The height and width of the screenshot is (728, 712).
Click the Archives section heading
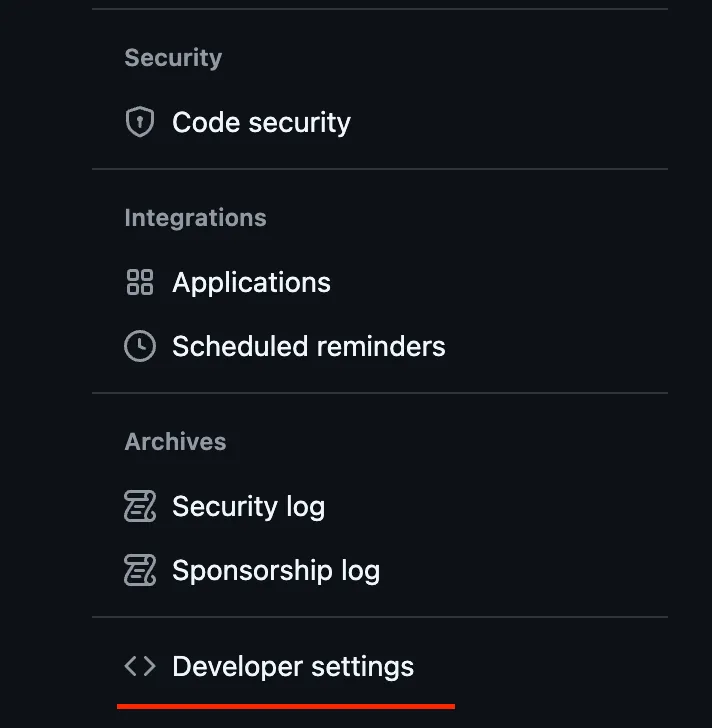[175, 442]
